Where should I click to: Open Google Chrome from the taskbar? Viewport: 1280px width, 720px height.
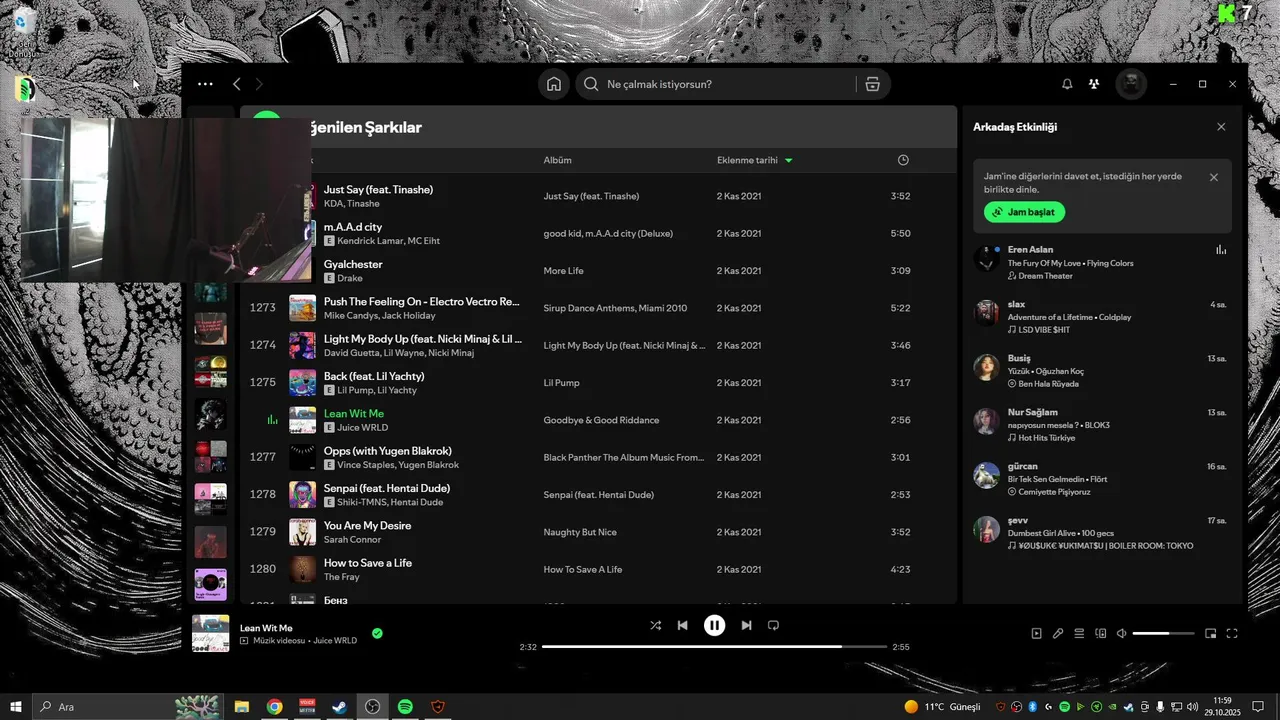pyautogui.click(x=274, y=707)
